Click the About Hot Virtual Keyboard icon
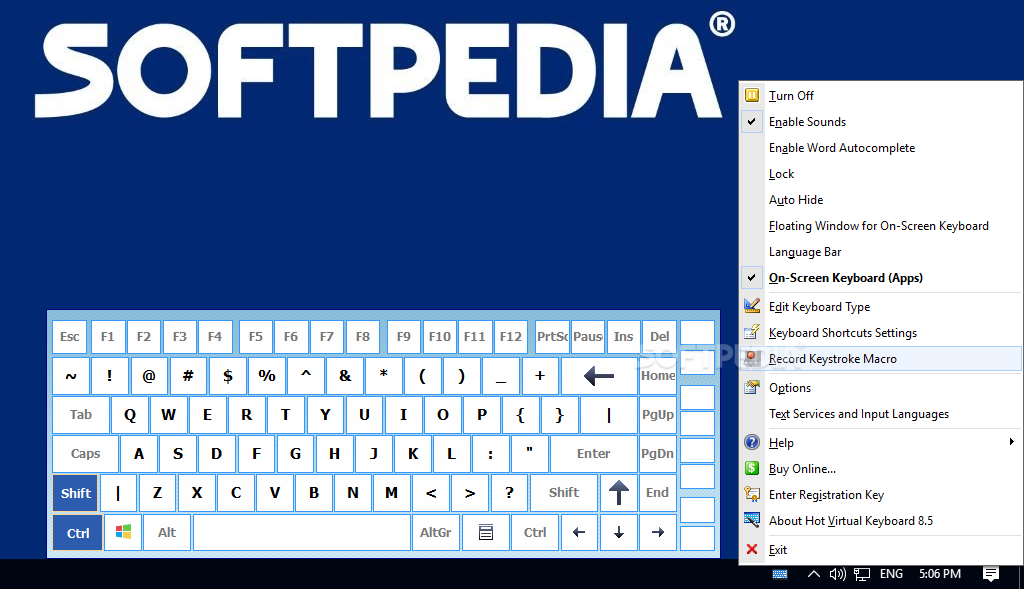The image size is (1024, 589). [752, 520]
